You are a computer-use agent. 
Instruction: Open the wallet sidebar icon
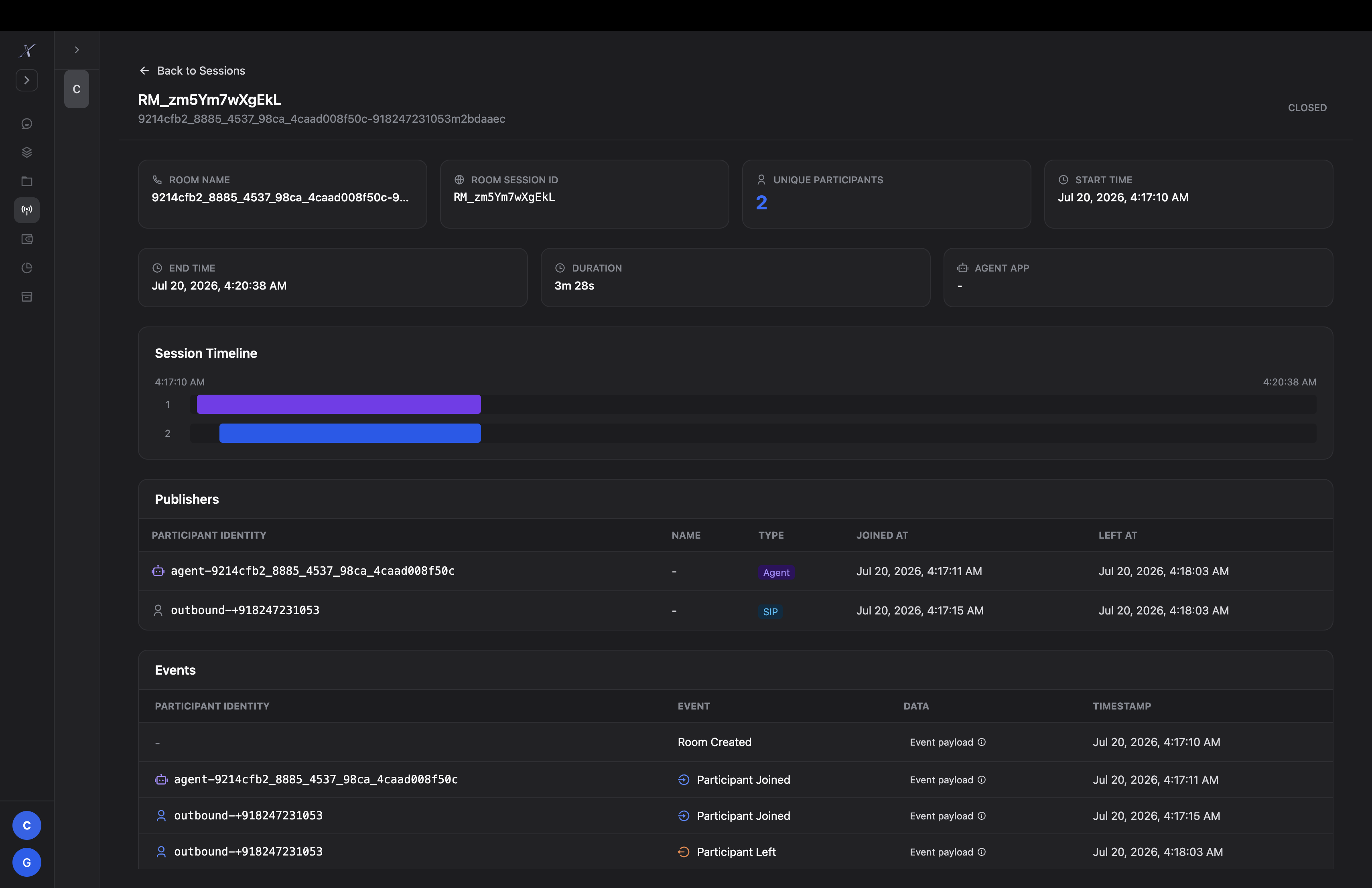[26, 239]
